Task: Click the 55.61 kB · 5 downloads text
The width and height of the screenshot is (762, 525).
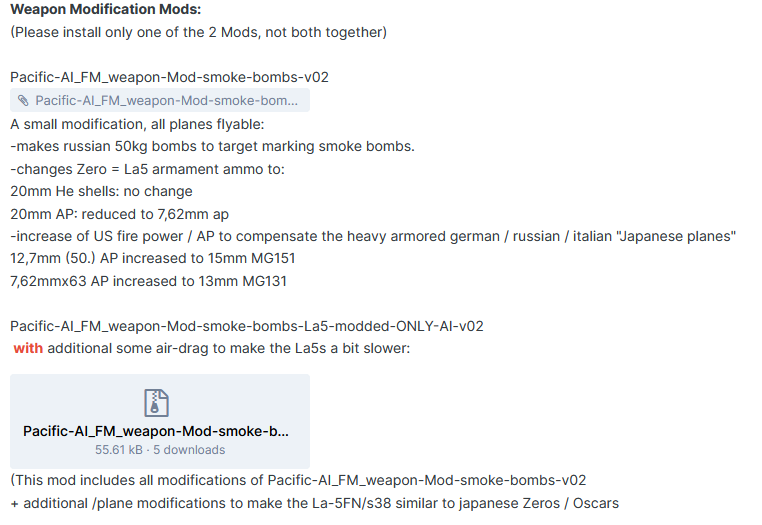Action: [x=160, y=450]
